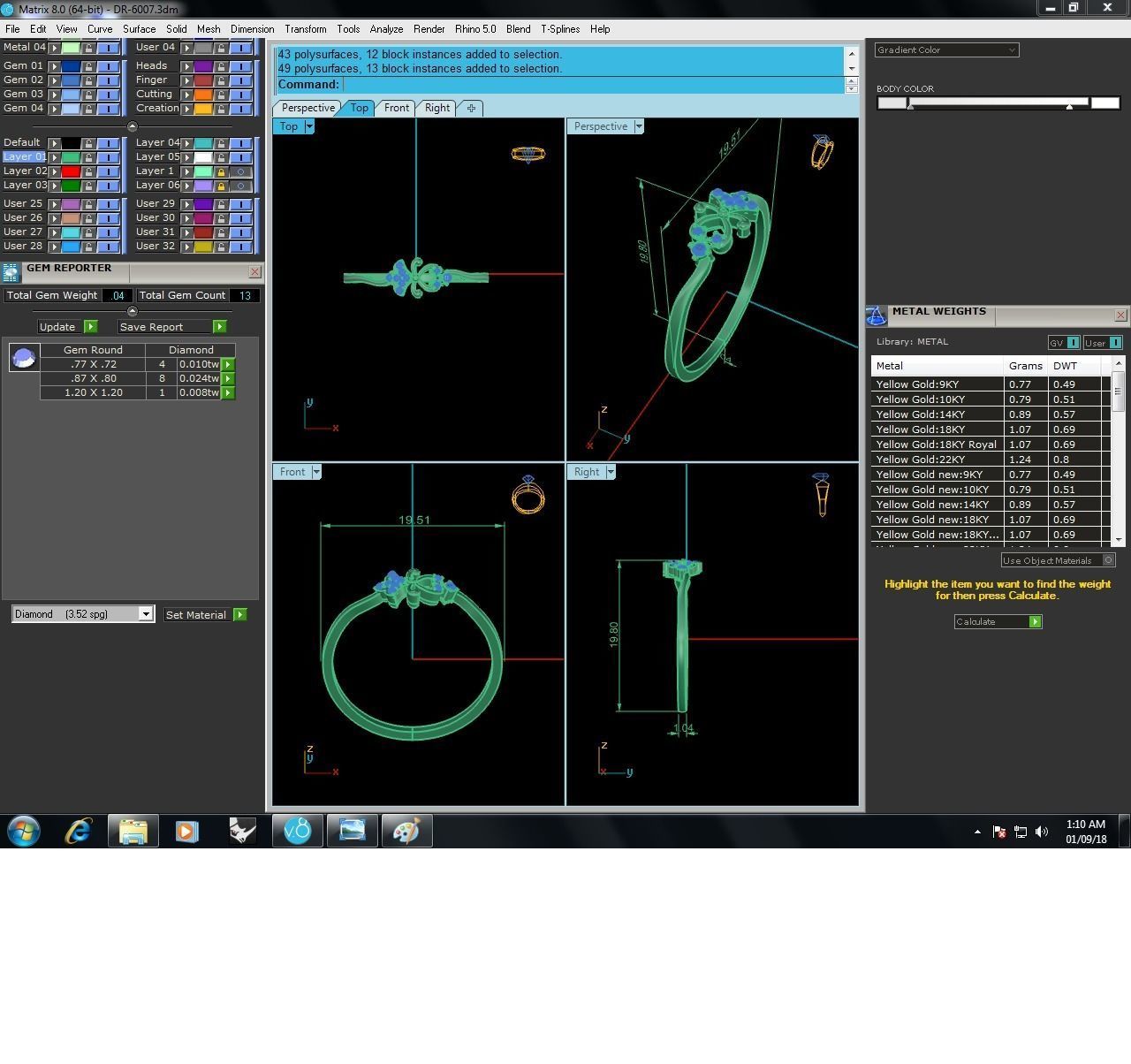1131x1064 pixels.
Task: Open the Paint app in the taskbar
Action: pos(406,831)
